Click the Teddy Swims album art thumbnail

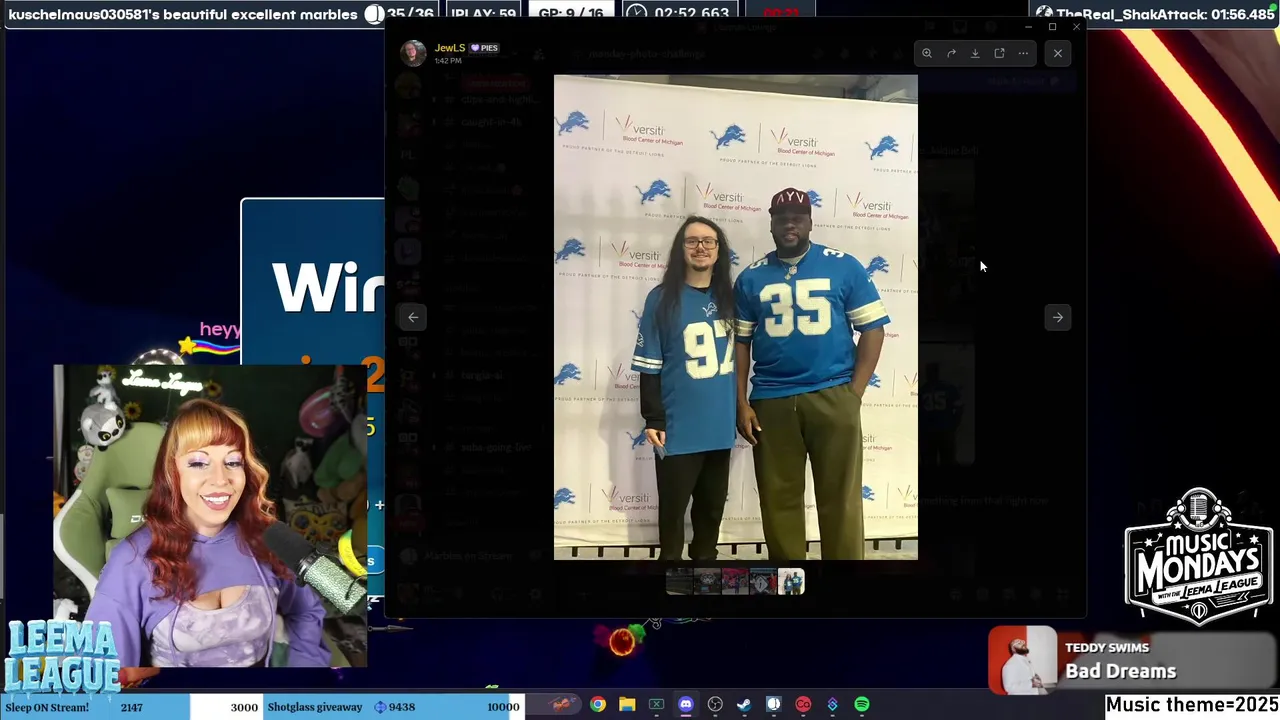click(x=1022, y=660)
